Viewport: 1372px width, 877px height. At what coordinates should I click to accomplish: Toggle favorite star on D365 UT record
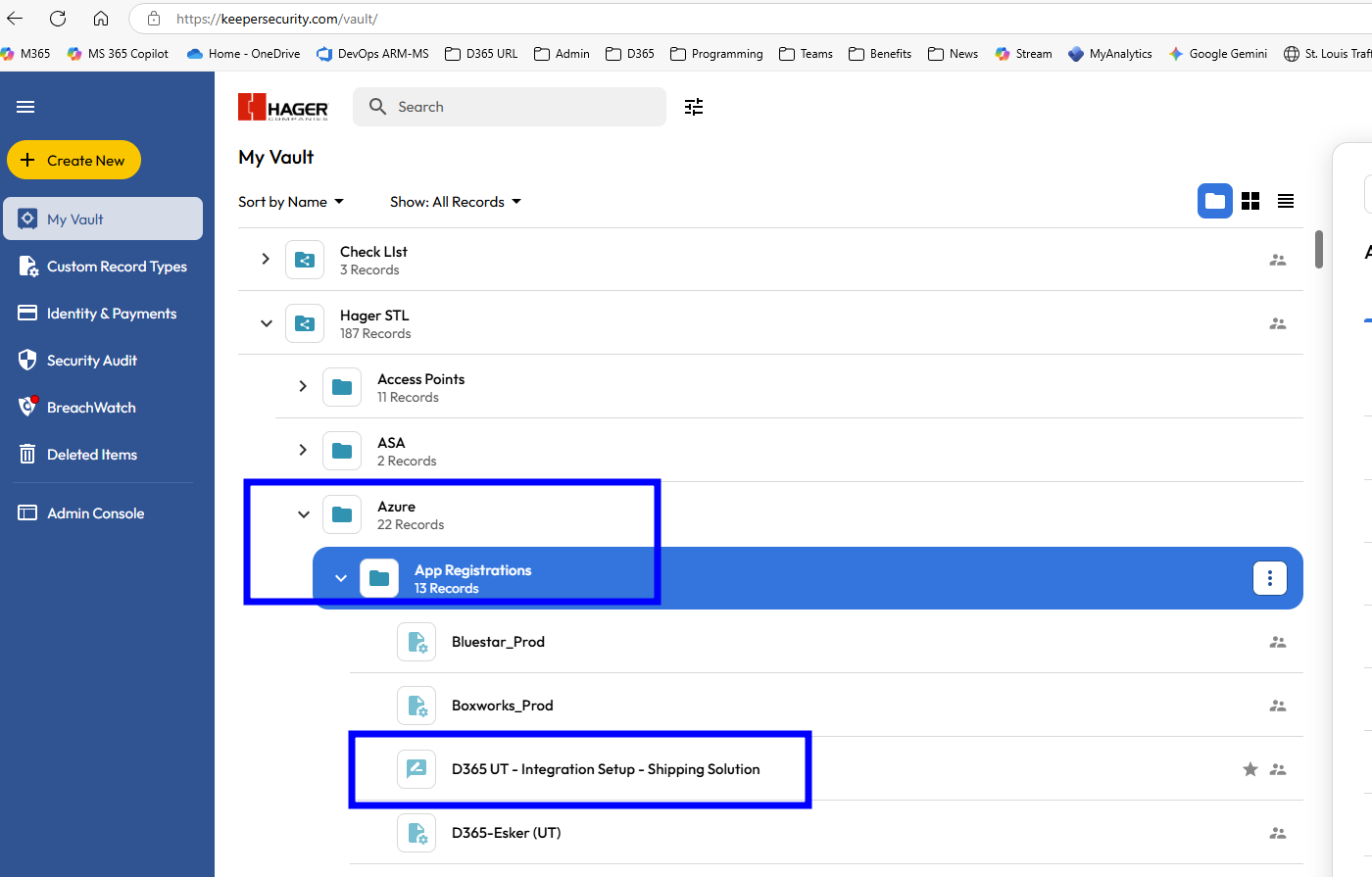pos(1250,769)
